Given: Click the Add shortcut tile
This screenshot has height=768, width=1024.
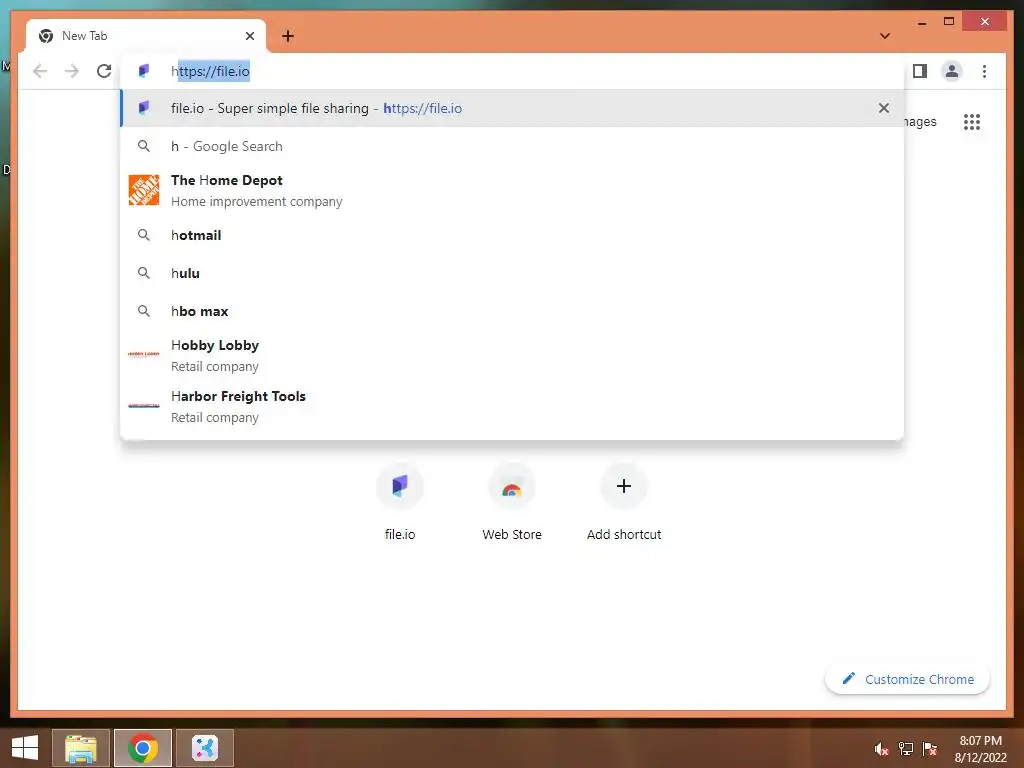Looking at the screenshot, I should (624, 503).
